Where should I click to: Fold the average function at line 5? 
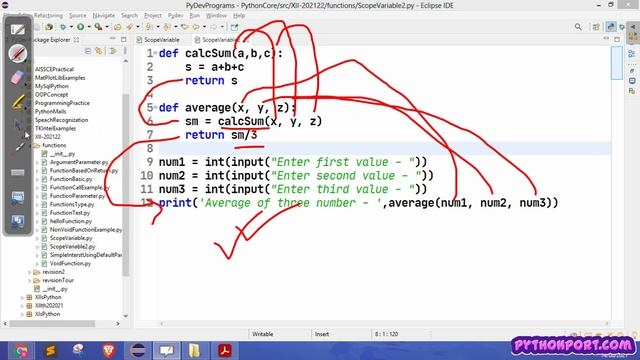[x=156, y=108]
